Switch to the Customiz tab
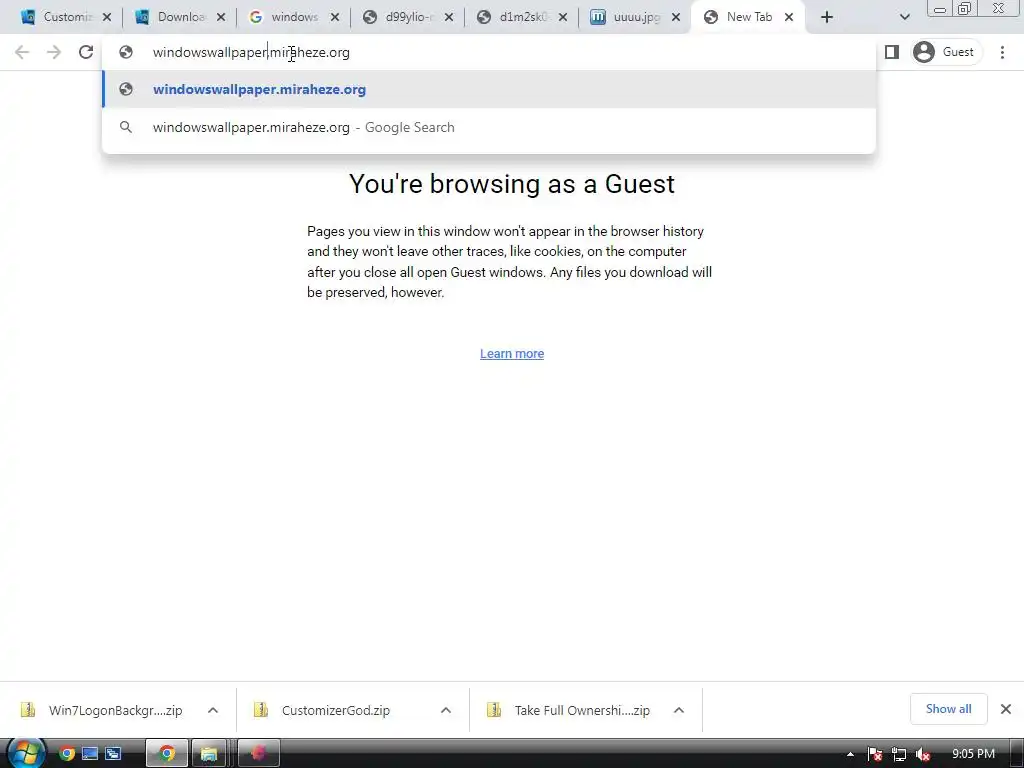The image size is (1024, 768). [x=57, y=17]
